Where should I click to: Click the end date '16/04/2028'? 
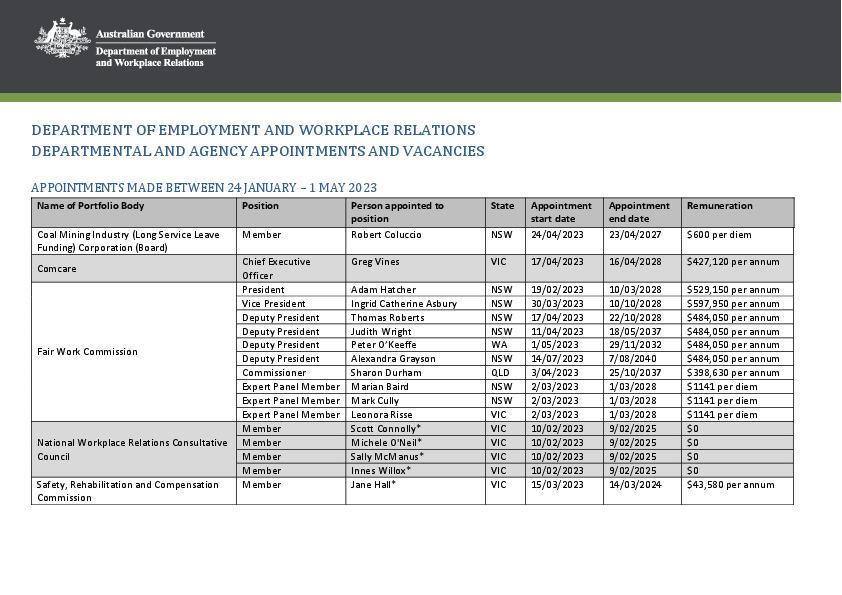pyautogui.click(x=635, y=262)
